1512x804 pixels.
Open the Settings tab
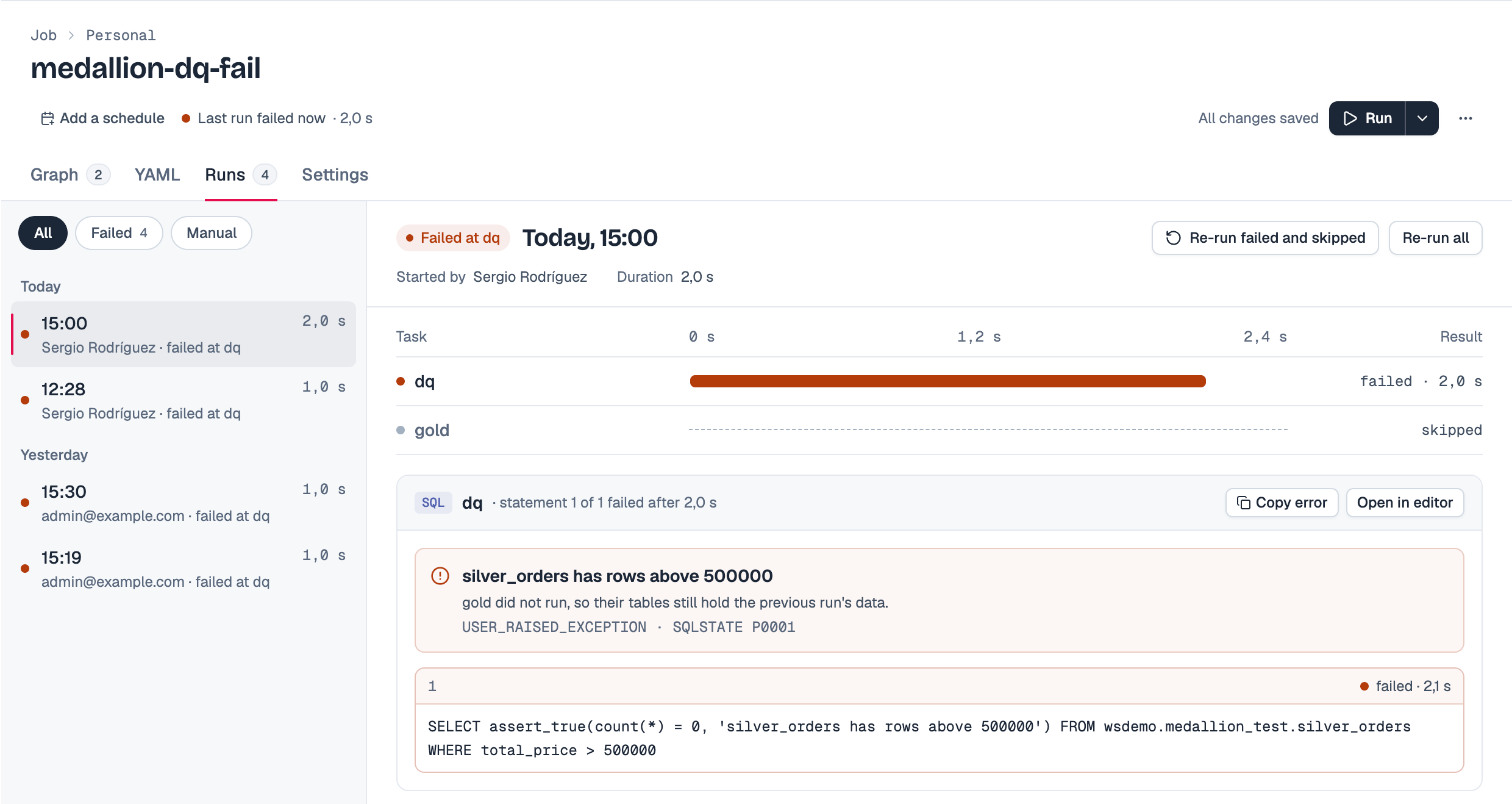click(335, 175)
